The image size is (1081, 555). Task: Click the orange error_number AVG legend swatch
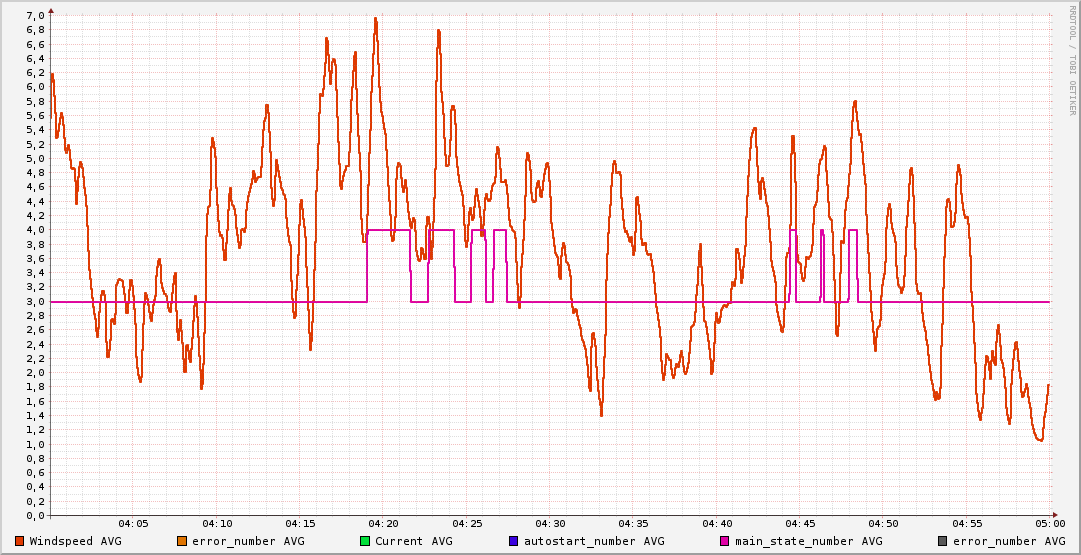tap(181, 541)
